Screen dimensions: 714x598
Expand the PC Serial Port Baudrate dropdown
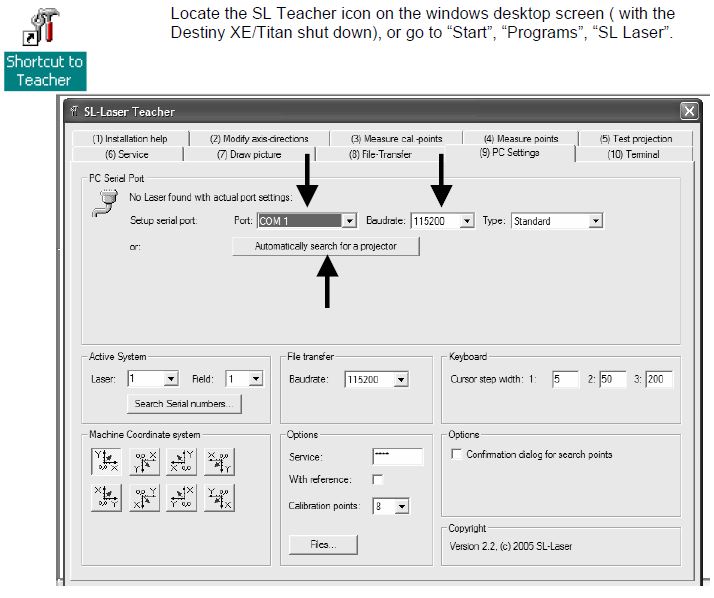pos(466,221)
